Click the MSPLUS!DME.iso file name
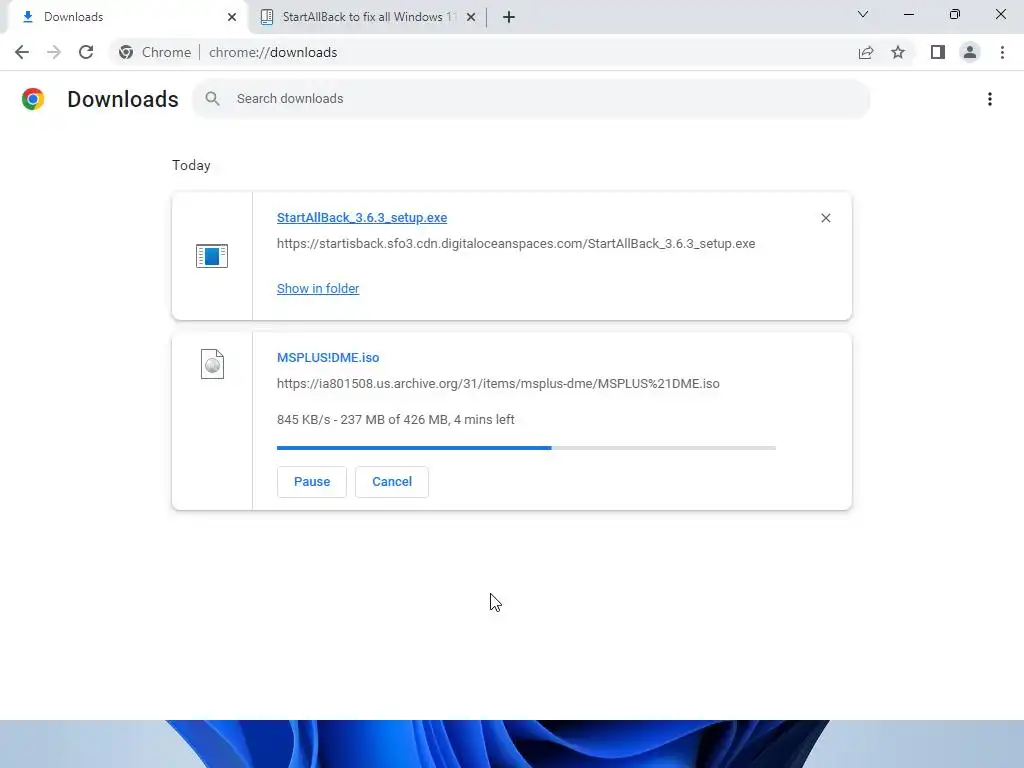 click(328, 358)
